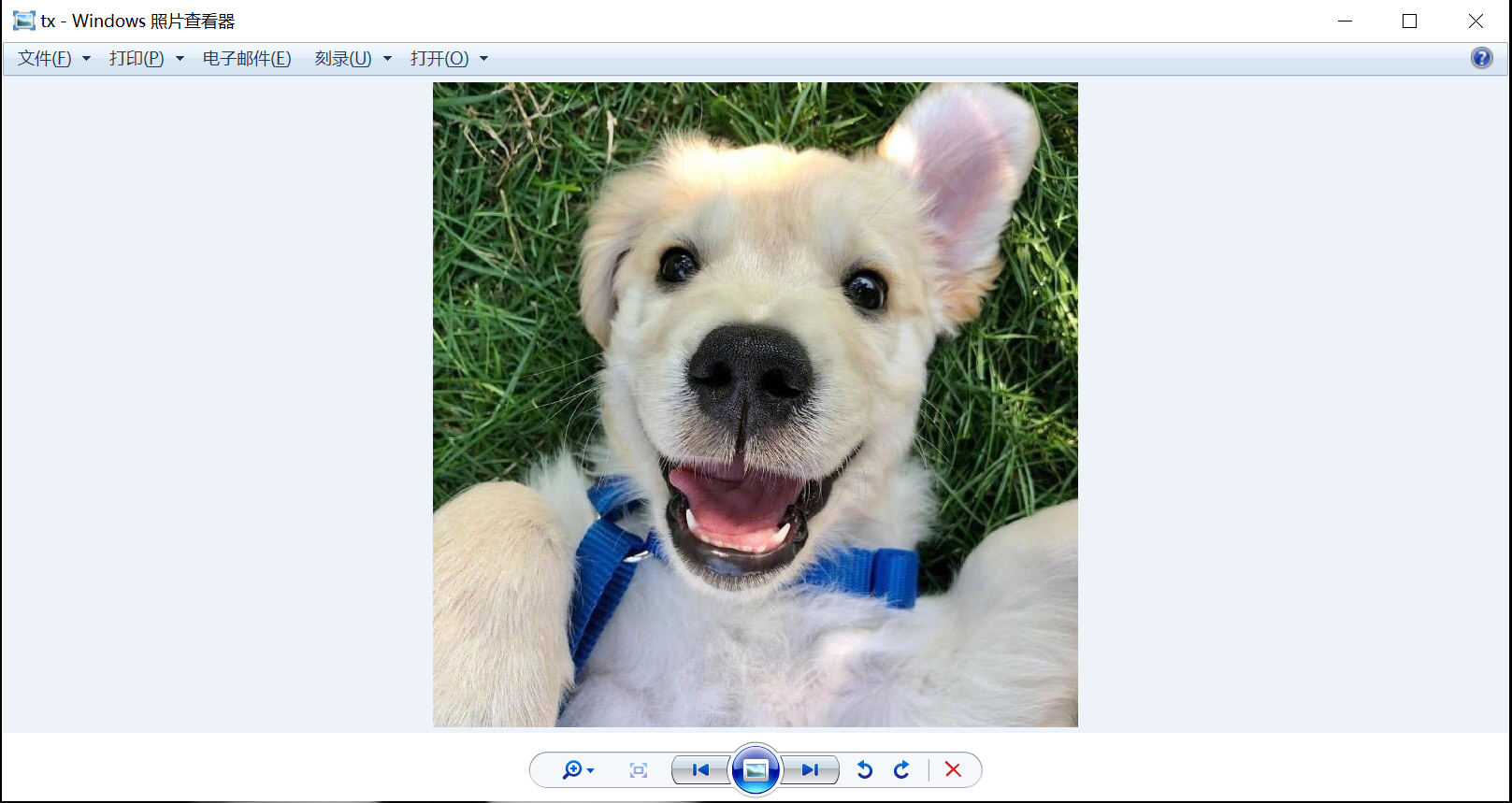Start the slide show
1512x803 pixels.
point(756,770)
